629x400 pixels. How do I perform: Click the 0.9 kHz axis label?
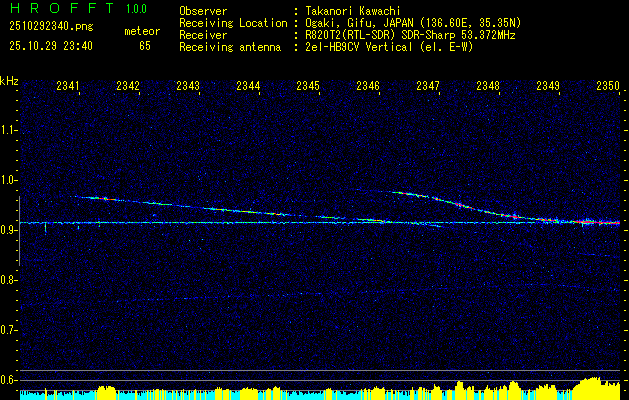click(x=8, y=230)
